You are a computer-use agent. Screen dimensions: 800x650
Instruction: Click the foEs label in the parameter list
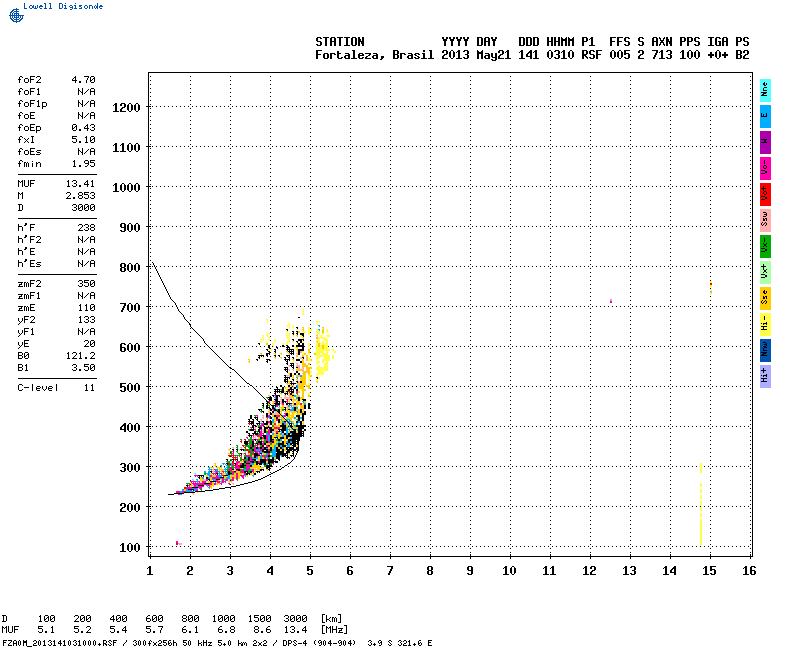[x=29, y=152]
